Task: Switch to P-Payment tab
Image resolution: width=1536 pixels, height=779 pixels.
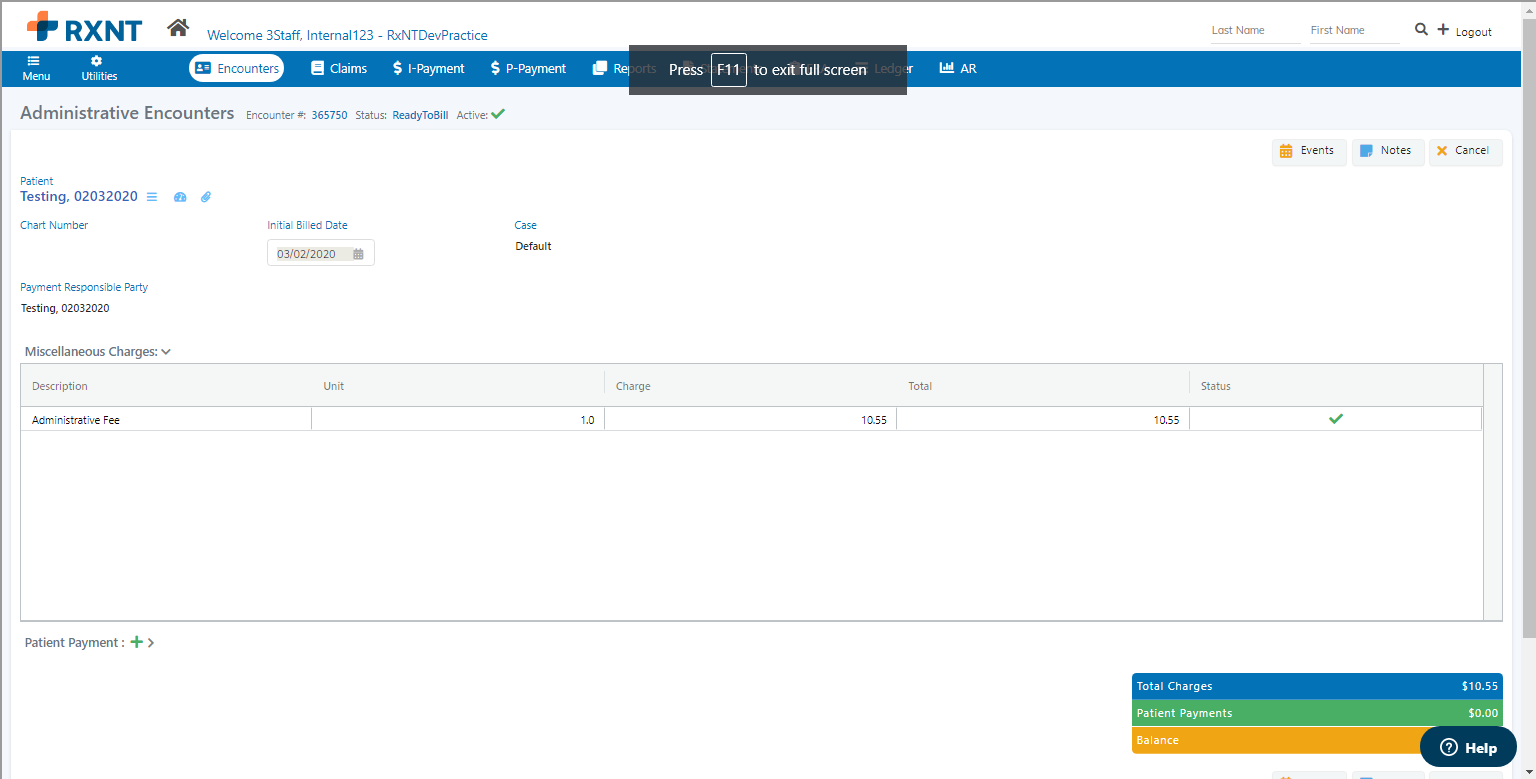Action: (x=528, y=68)
